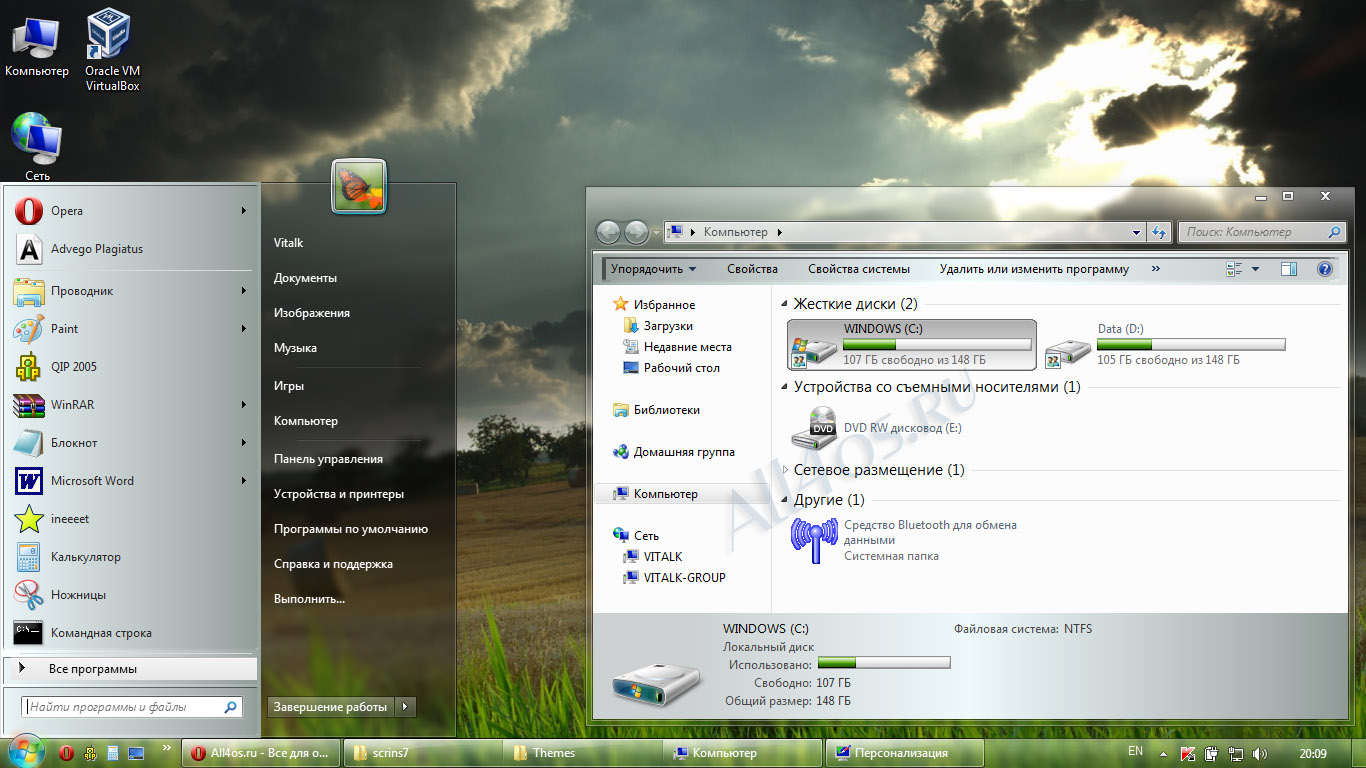Screen dimensions: 1366x768
Task: Switch to Персонализация taskbar window
Action: (905, 753)
